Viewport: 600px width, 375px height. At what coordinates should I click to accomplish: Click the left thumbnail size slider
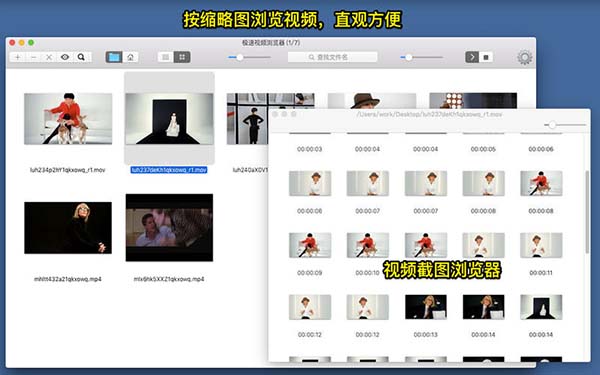tap(249, 57)
